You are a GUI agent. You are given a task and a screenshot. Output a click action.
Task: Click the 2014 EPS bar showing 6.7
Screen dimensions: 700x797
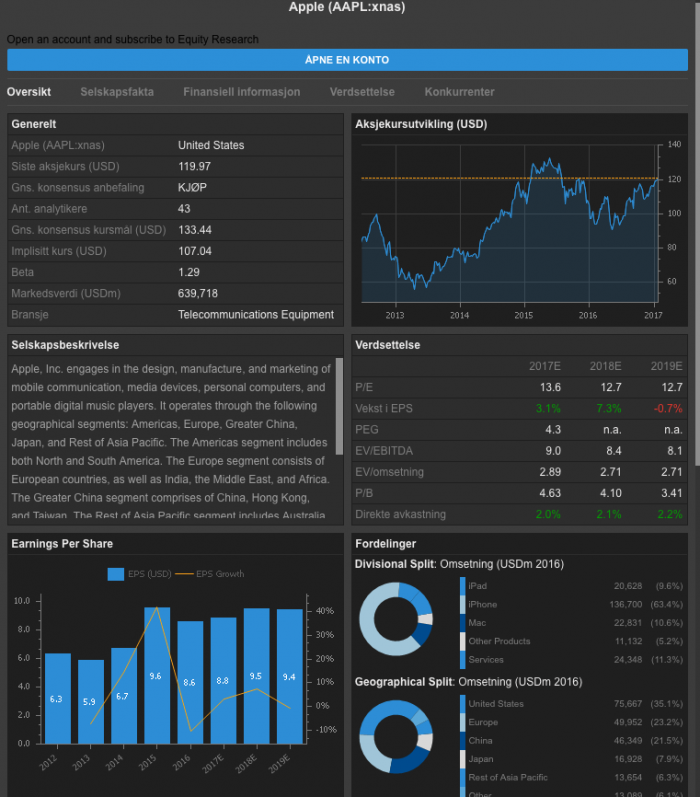tap(124, 696)
